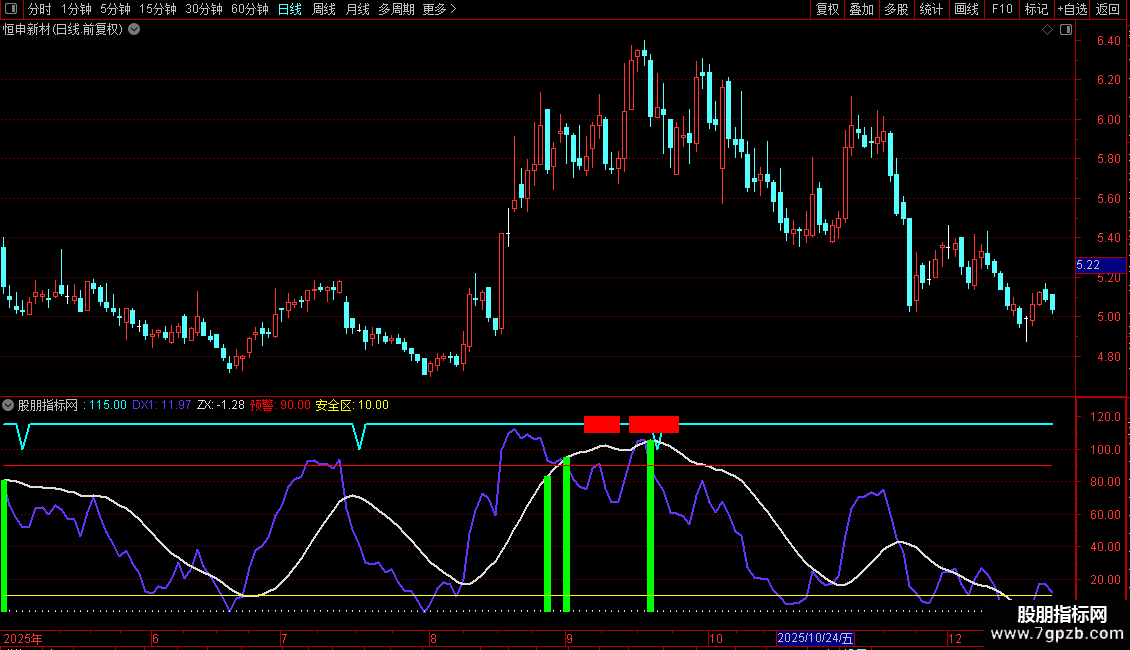Open the 画线 drawing tools

point(966,9)
